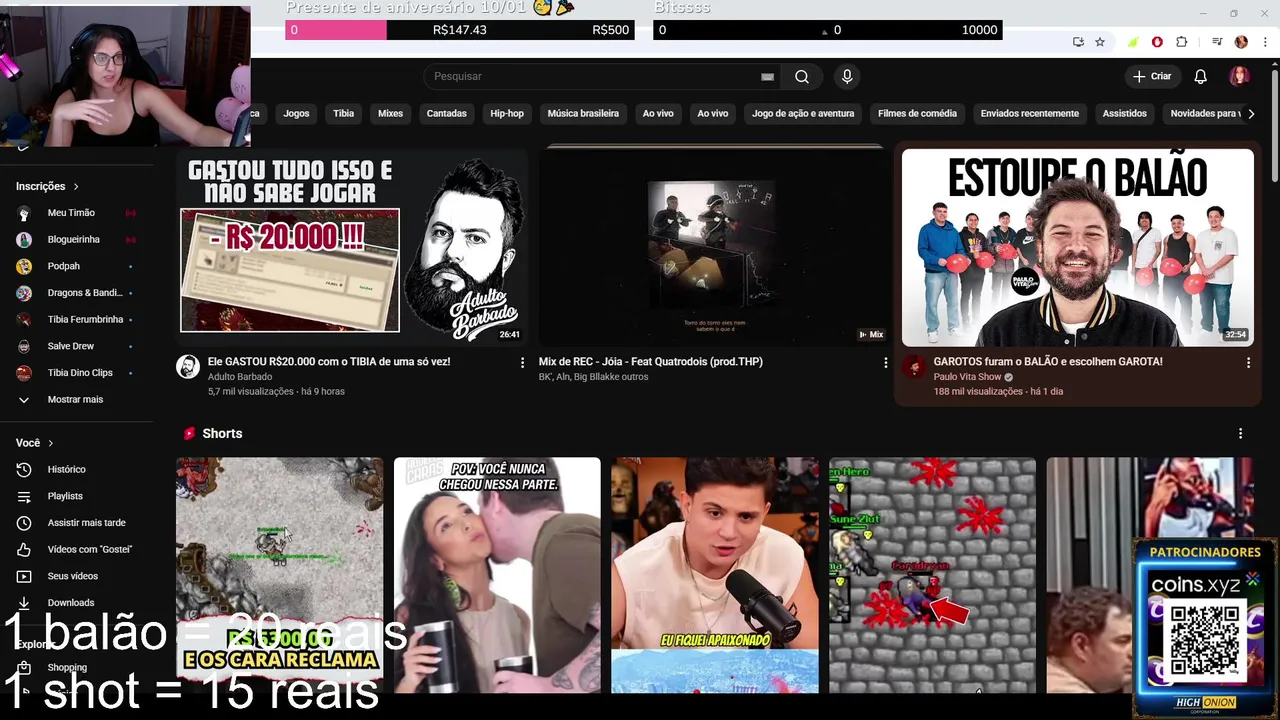Expand Mostrar mais subscriptions
This screenshot has width=1280, height=720.
tap(76, 399)
